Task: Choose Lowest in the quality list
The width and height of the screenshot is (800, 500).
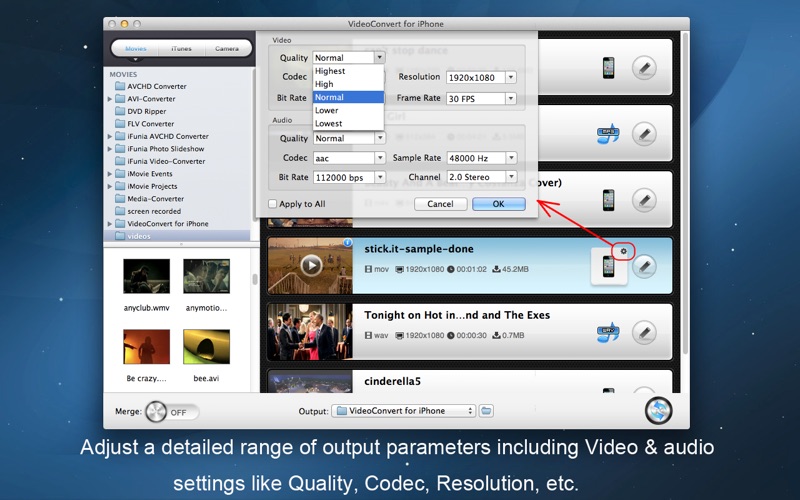Action: tap(348, 123)
